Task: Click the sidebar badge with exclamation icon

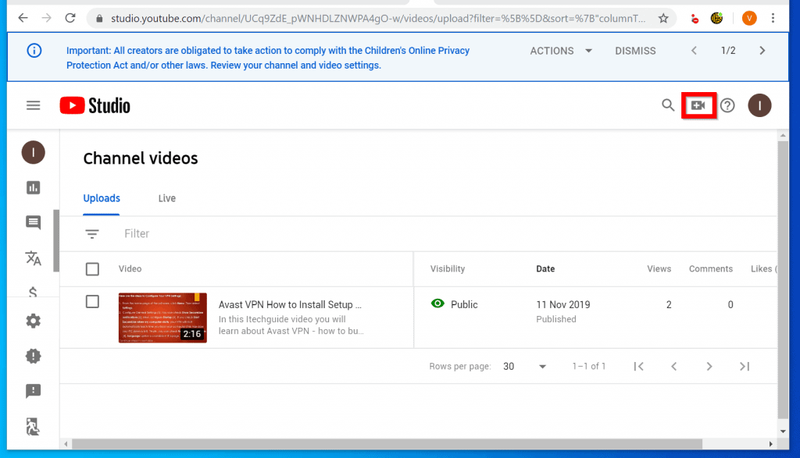Action: pos(33,356)
